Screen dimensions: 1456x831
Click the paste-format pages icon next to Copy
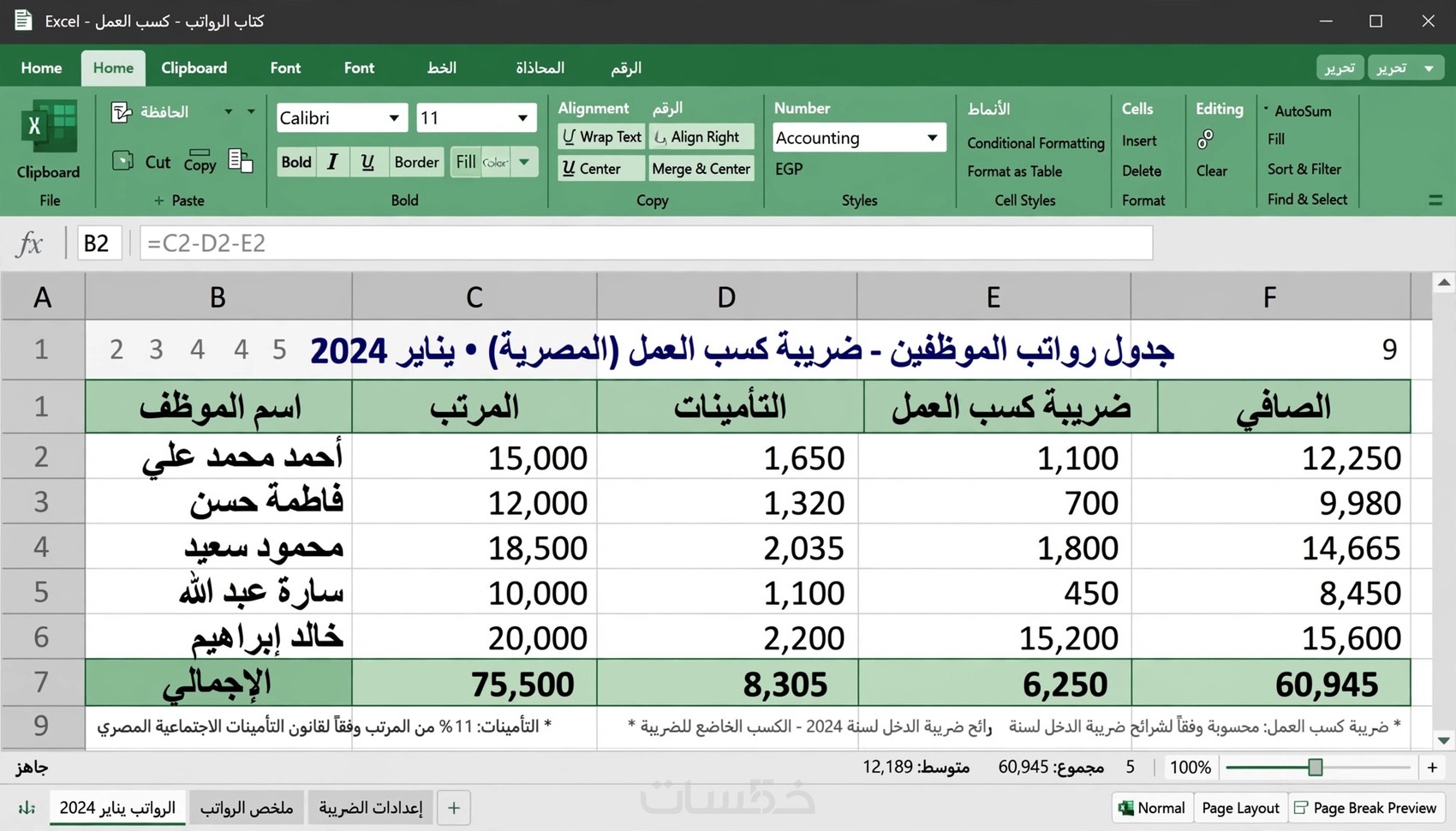241,160
